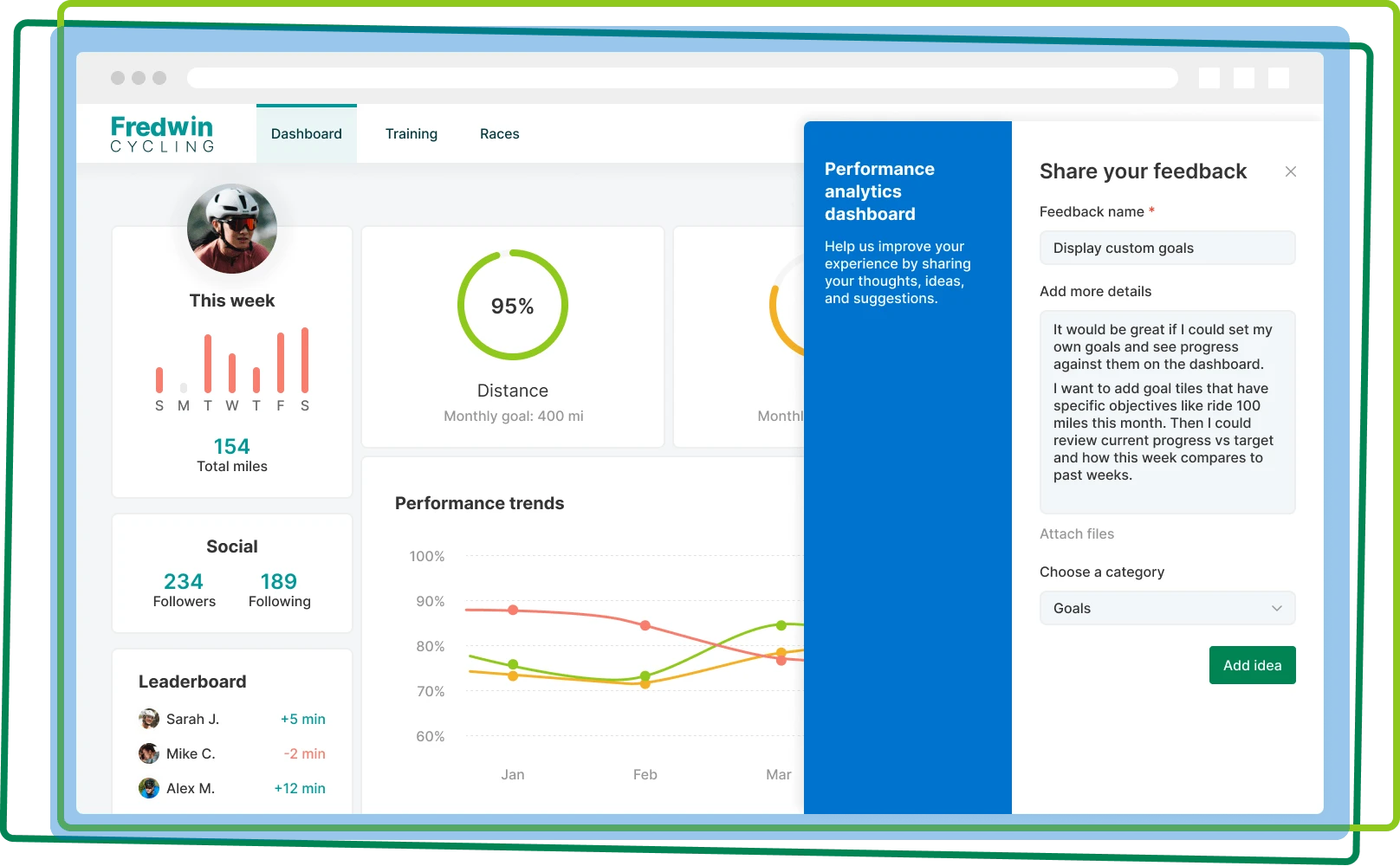Click the Feedback name input showing Display custom goals
1400x866 pixels.
coord(1167,248)
